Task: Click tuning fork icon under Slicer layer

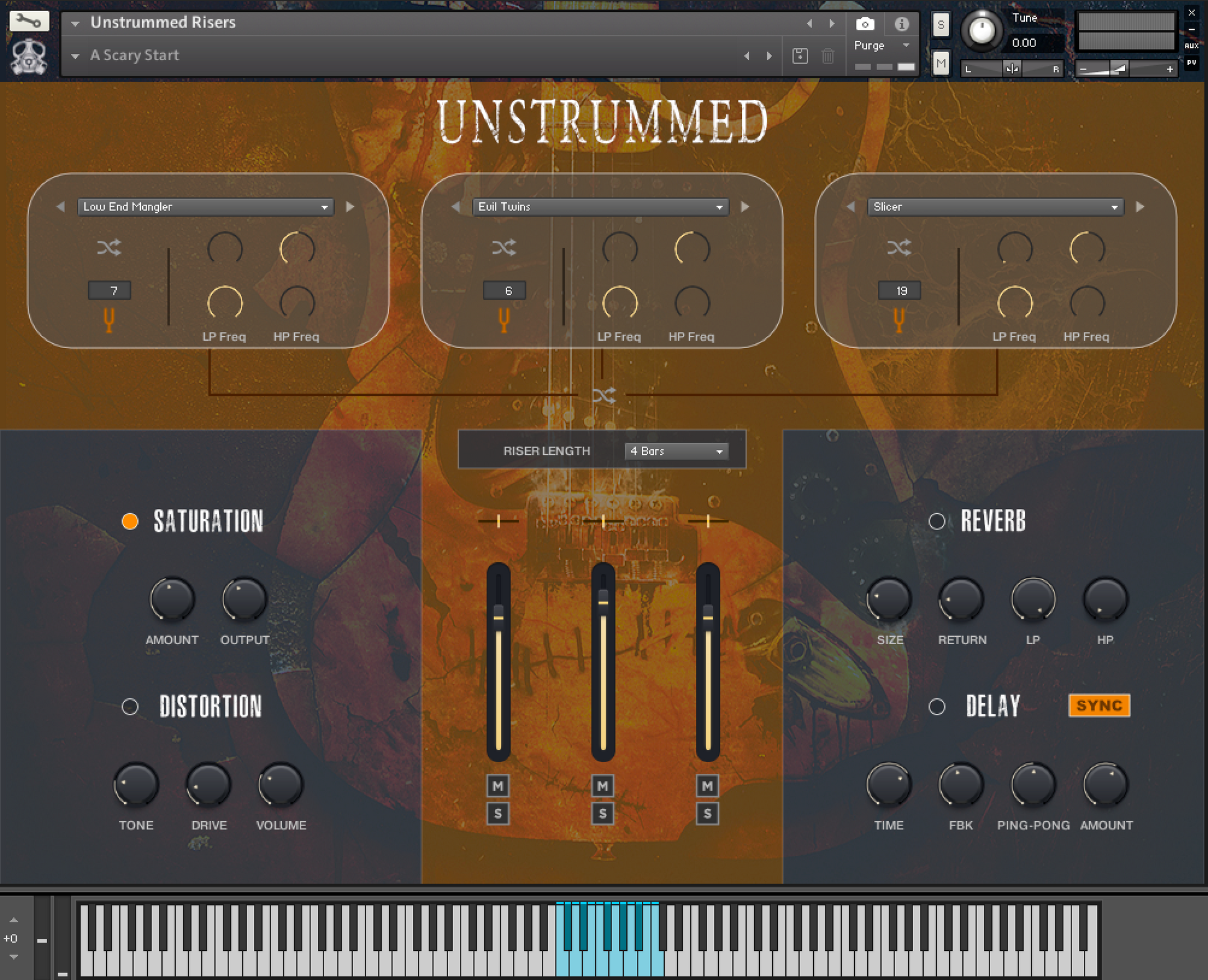Action: [x=899, y=320]
